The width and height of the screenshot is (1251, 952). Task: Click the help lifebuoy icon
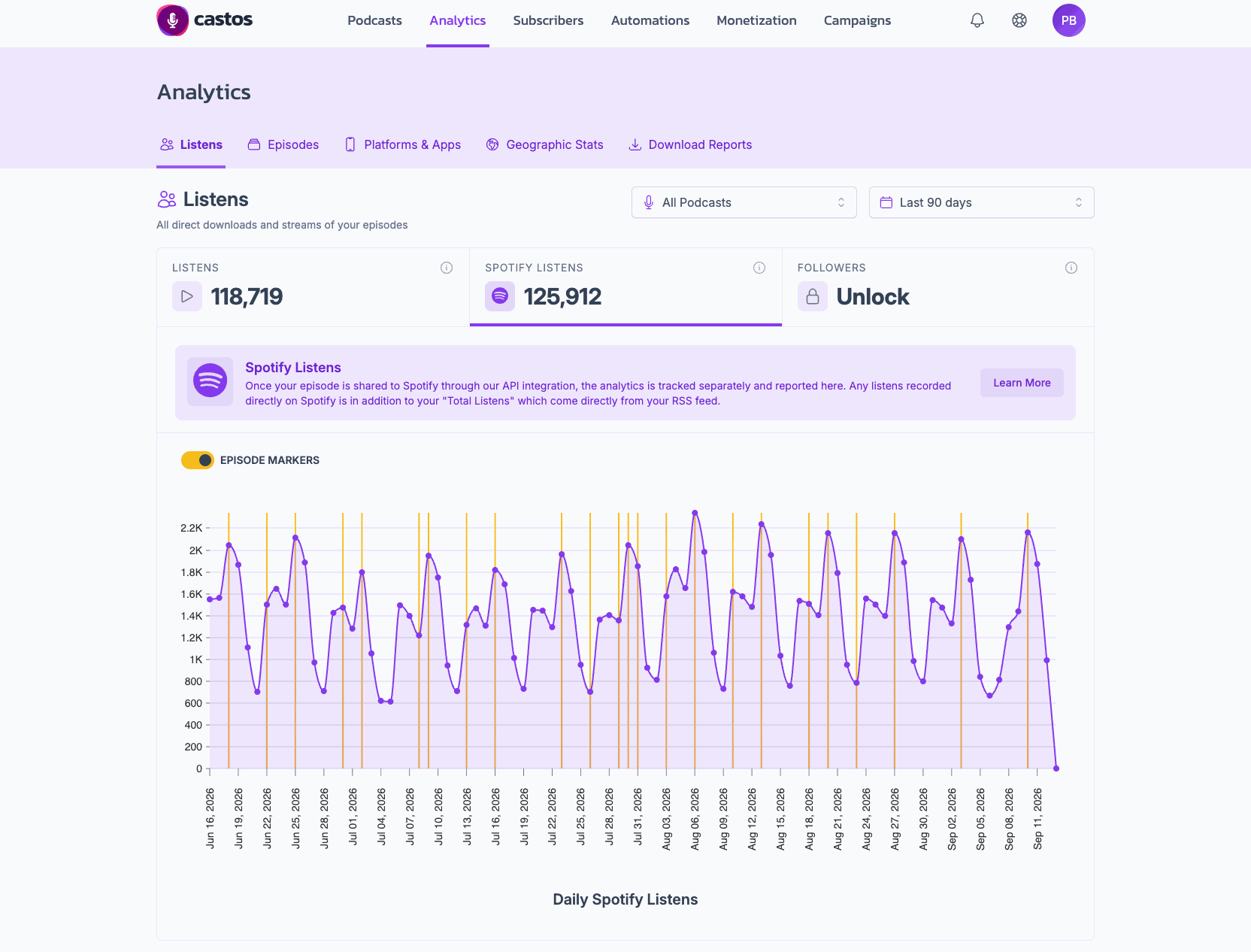tap(1019, 20)
